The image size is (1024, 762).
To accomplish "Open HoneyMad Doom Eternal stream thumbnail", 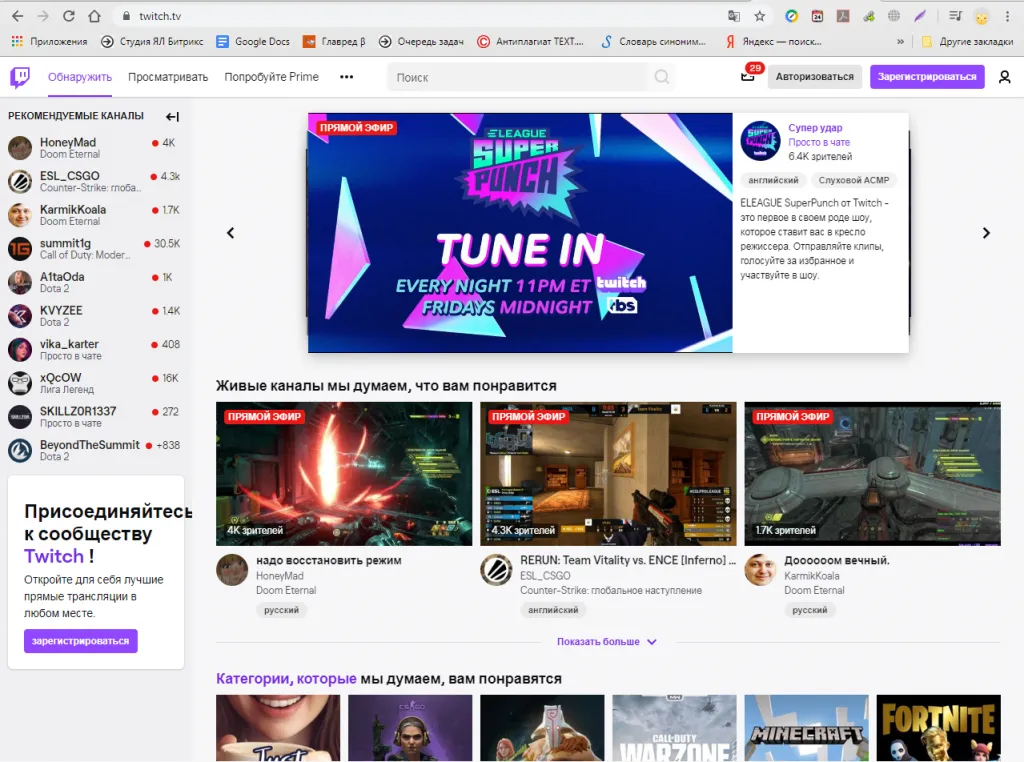I will 344,473.
